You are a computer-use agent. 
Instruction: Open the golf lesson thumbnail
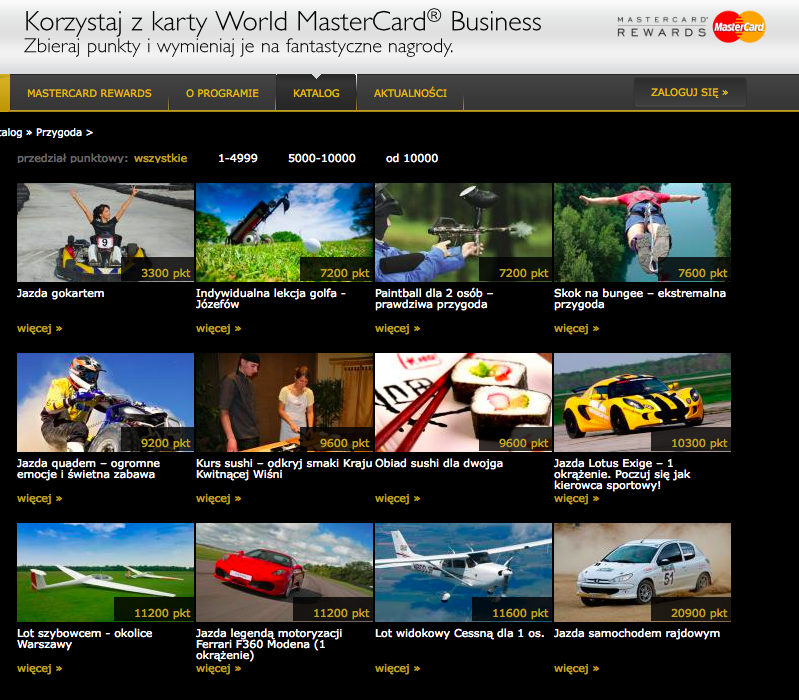pos(284,232)
